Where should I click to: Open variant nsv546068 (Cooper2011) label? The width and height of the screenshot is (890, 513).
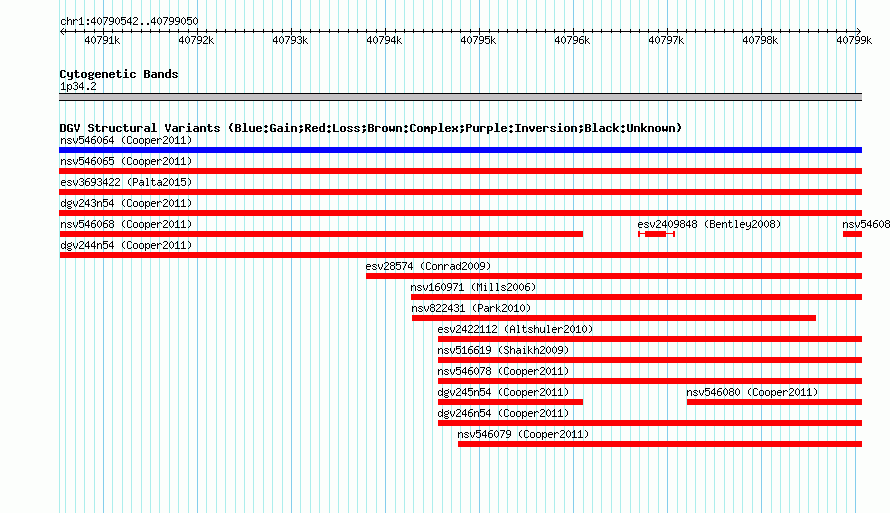click(126, 224)
